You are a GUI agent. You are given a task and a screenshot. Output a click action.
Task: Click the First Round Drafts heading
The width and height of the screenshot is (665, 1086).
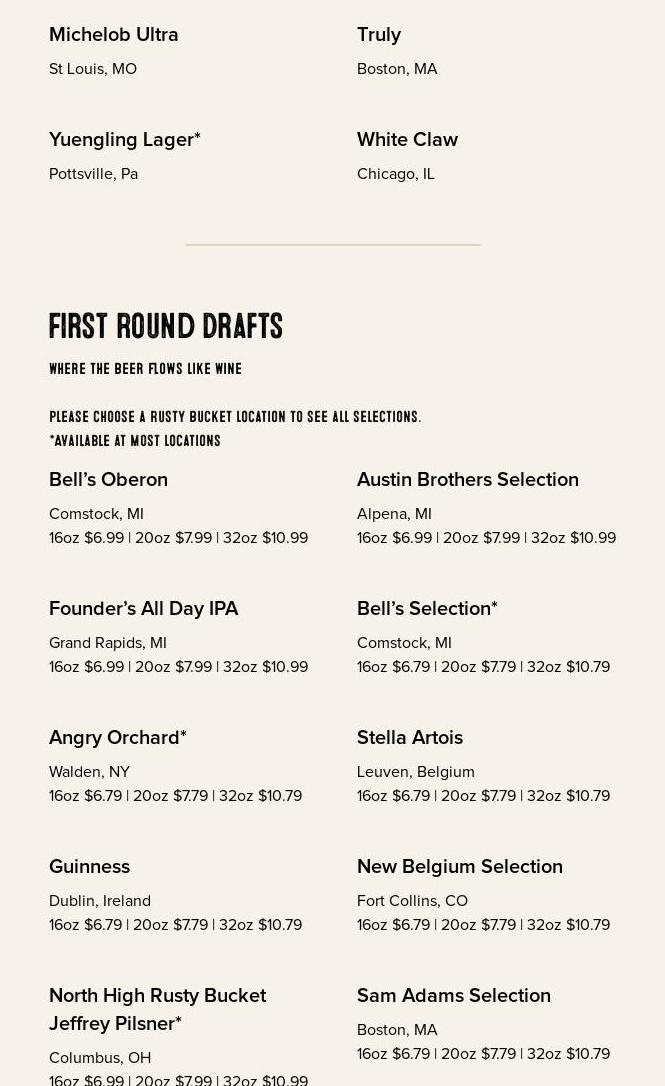pyautogui.click(x=166, y=326)
